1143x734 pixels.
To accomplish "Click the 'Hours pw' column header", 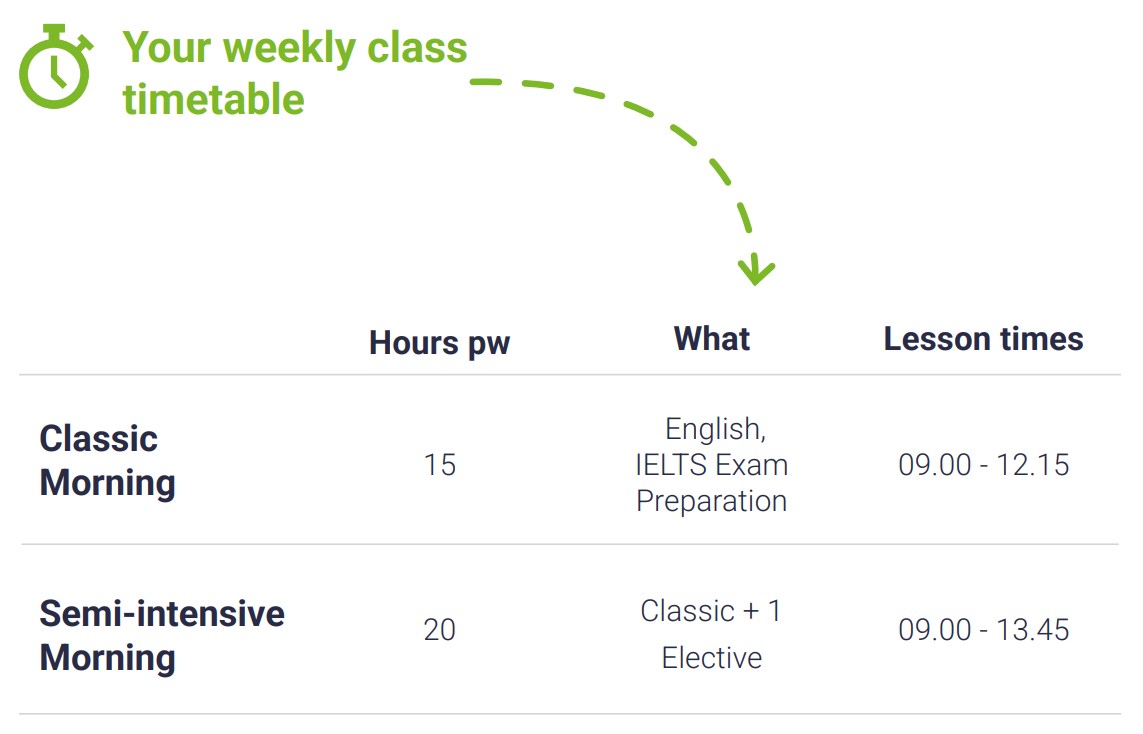I will [439, 343].
